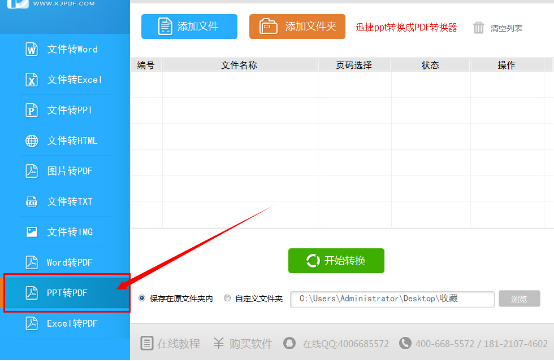Start conversion with the green 开始转换 button
The width and height of the screenshot is (554, 361).
336,260
